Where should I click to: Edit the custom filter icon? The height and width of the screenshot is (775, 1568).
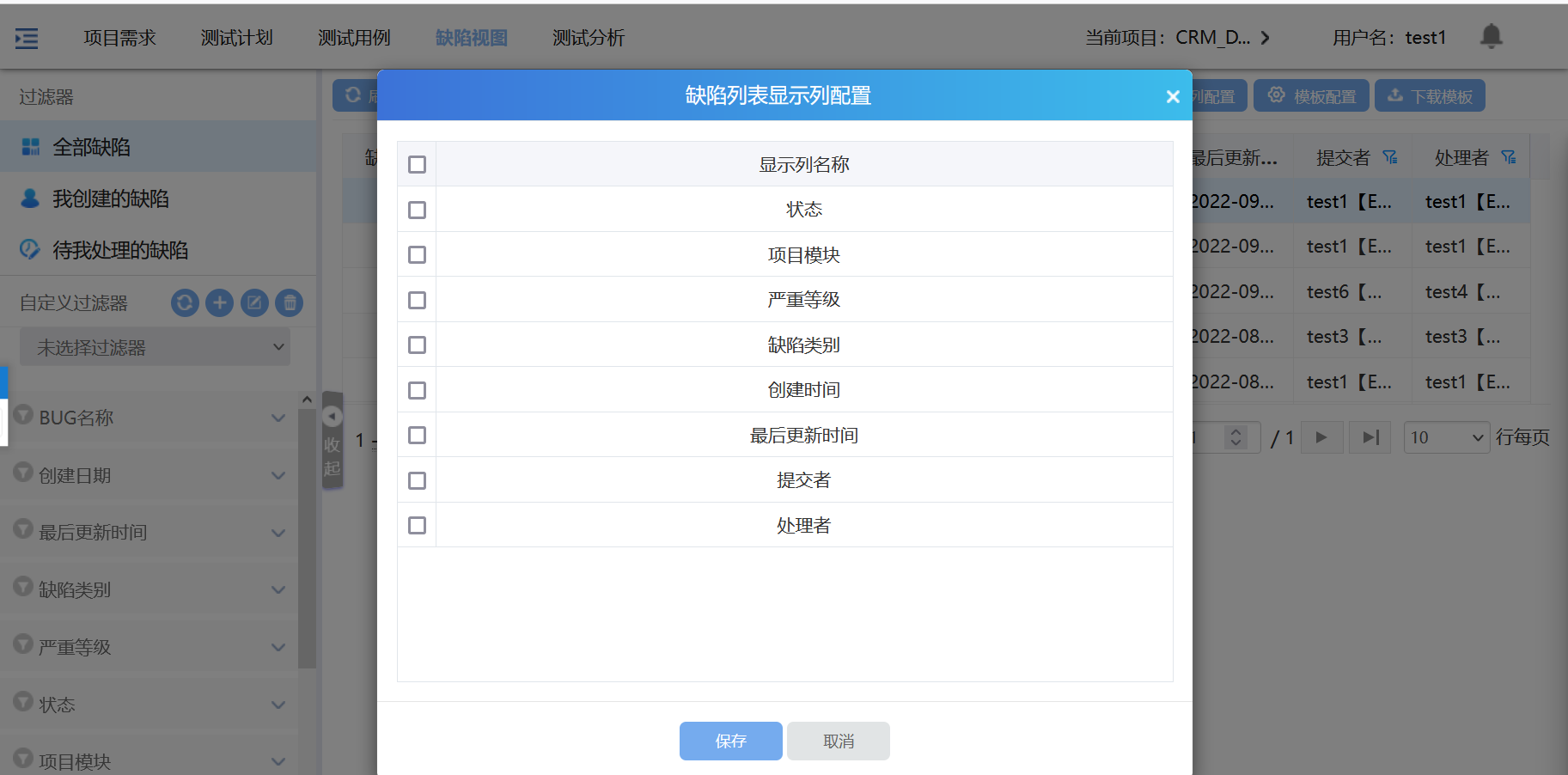[254, 302]
